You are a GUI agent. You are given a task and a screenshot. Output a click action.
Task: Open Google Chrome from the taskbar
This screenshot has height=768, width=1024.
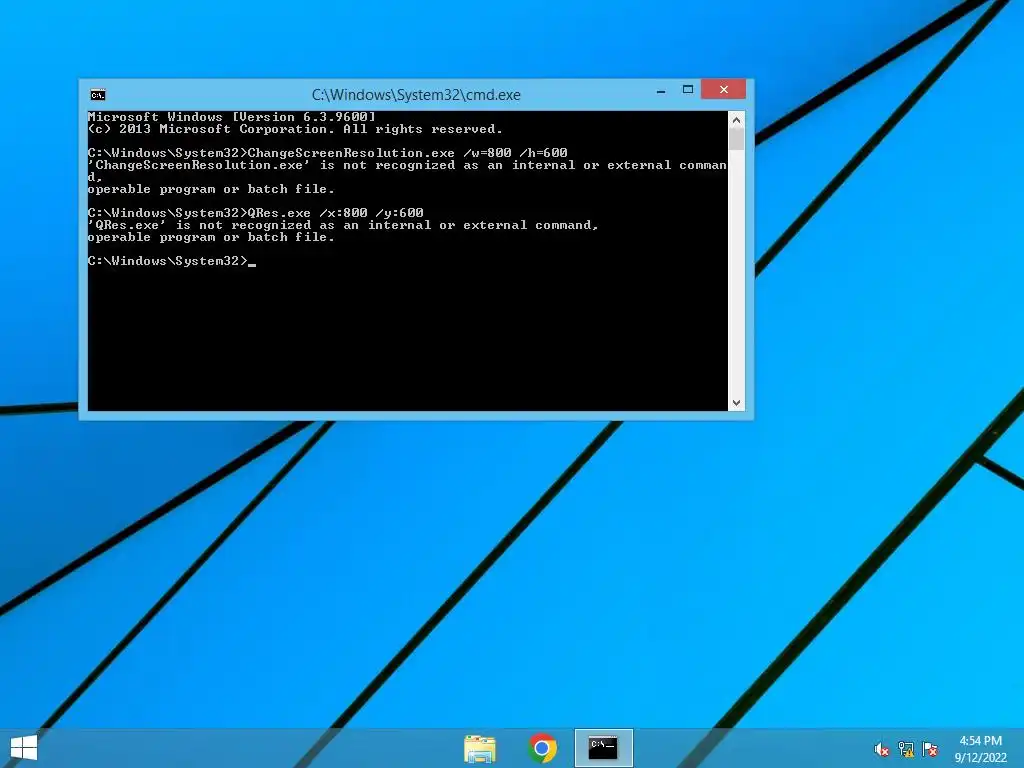click(x=542, y=748)
